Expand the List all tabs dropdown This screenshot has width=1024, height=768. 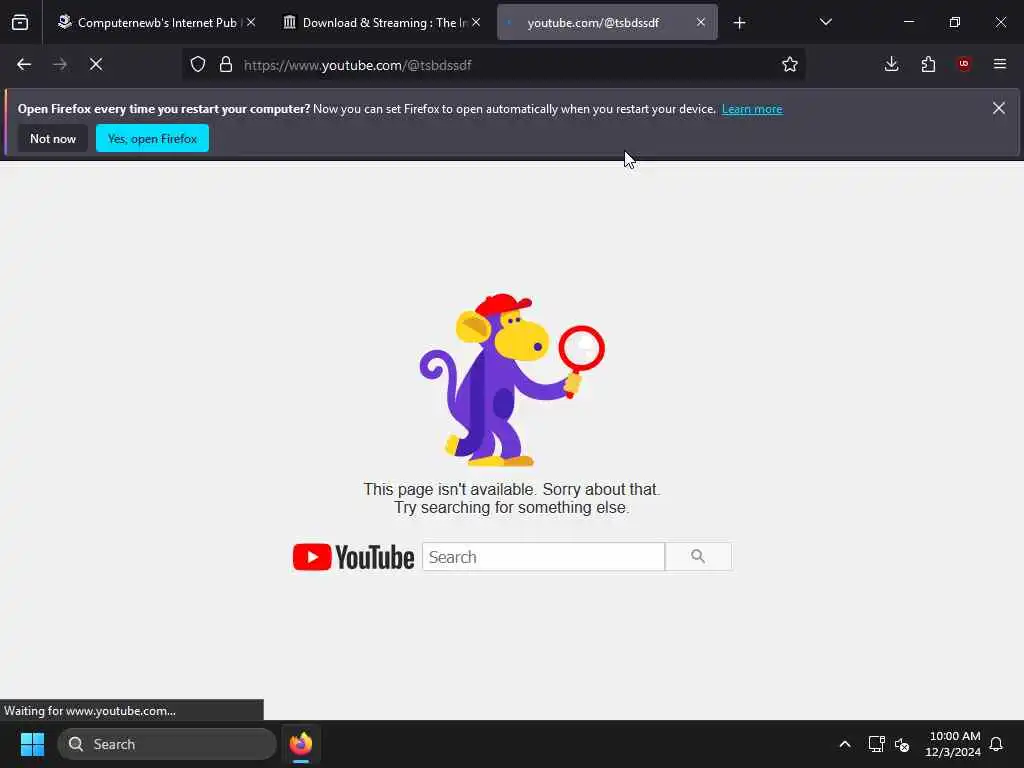[825, 22]
